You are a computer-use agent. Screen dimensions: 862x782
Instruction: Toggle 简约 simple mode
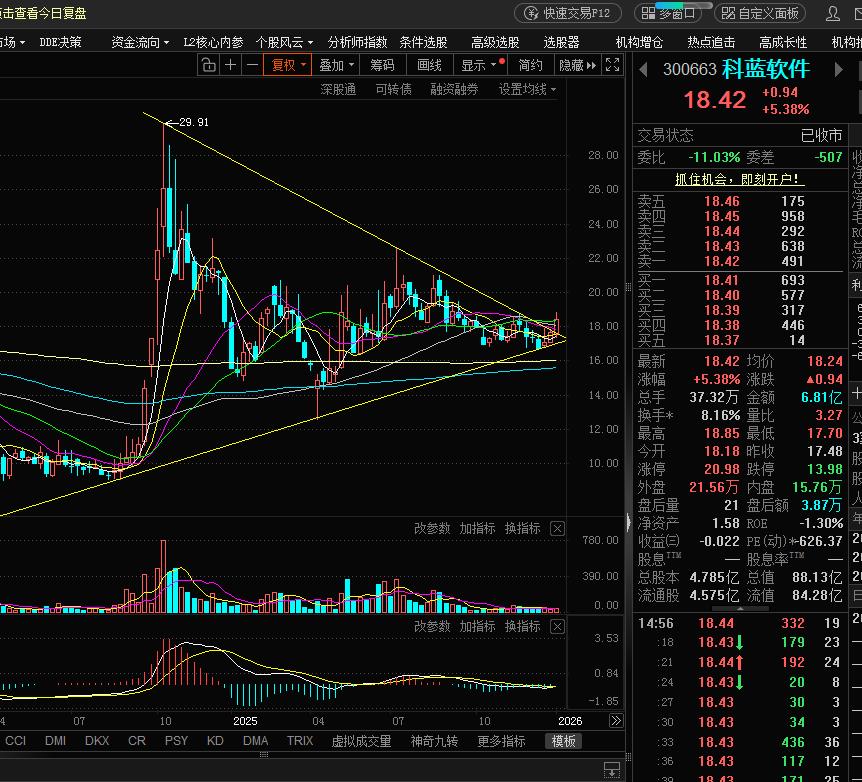(530, 65)
